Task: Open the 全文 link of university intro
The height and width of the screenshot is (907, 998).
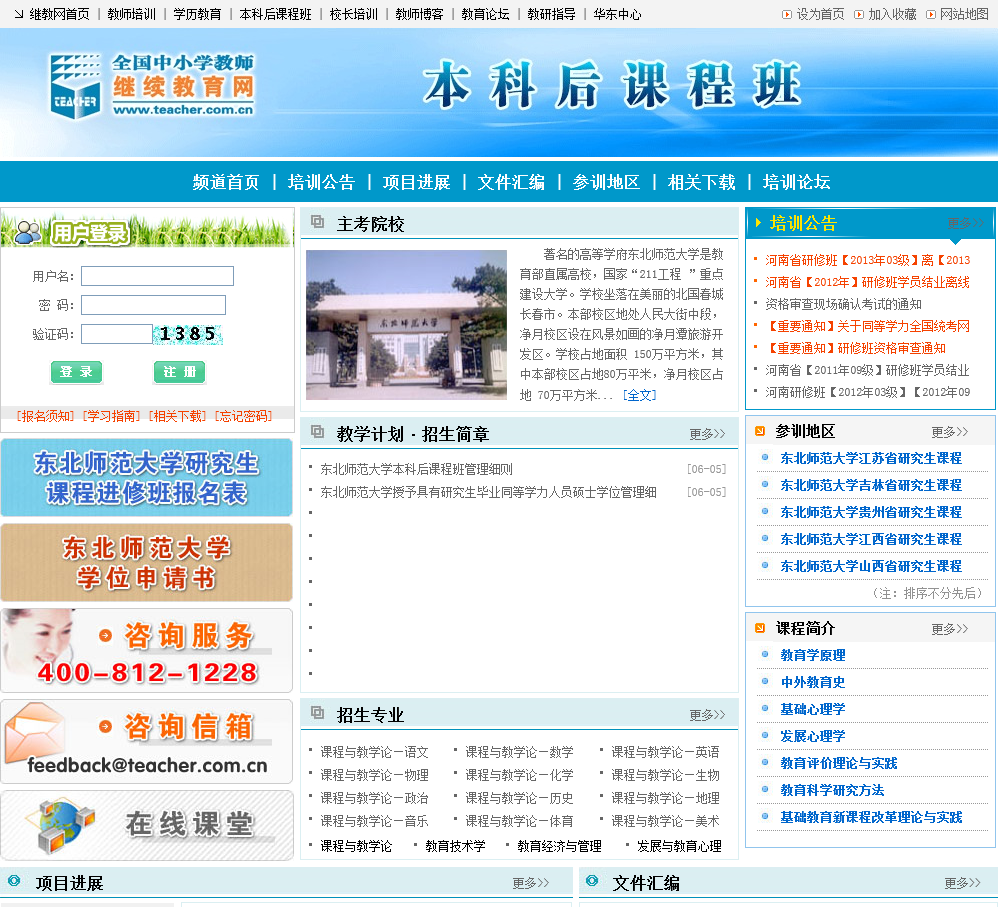Action: click(x=640, y=395)
